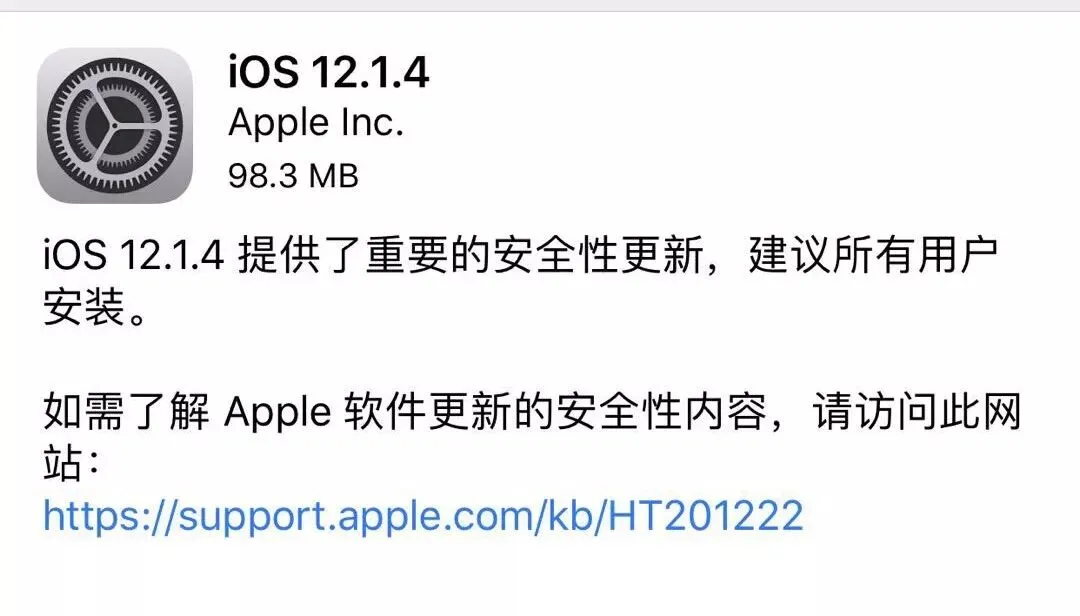Select the word Apple before 软件更新
The height and width of the screenshot is (616, 1080).
278,413
